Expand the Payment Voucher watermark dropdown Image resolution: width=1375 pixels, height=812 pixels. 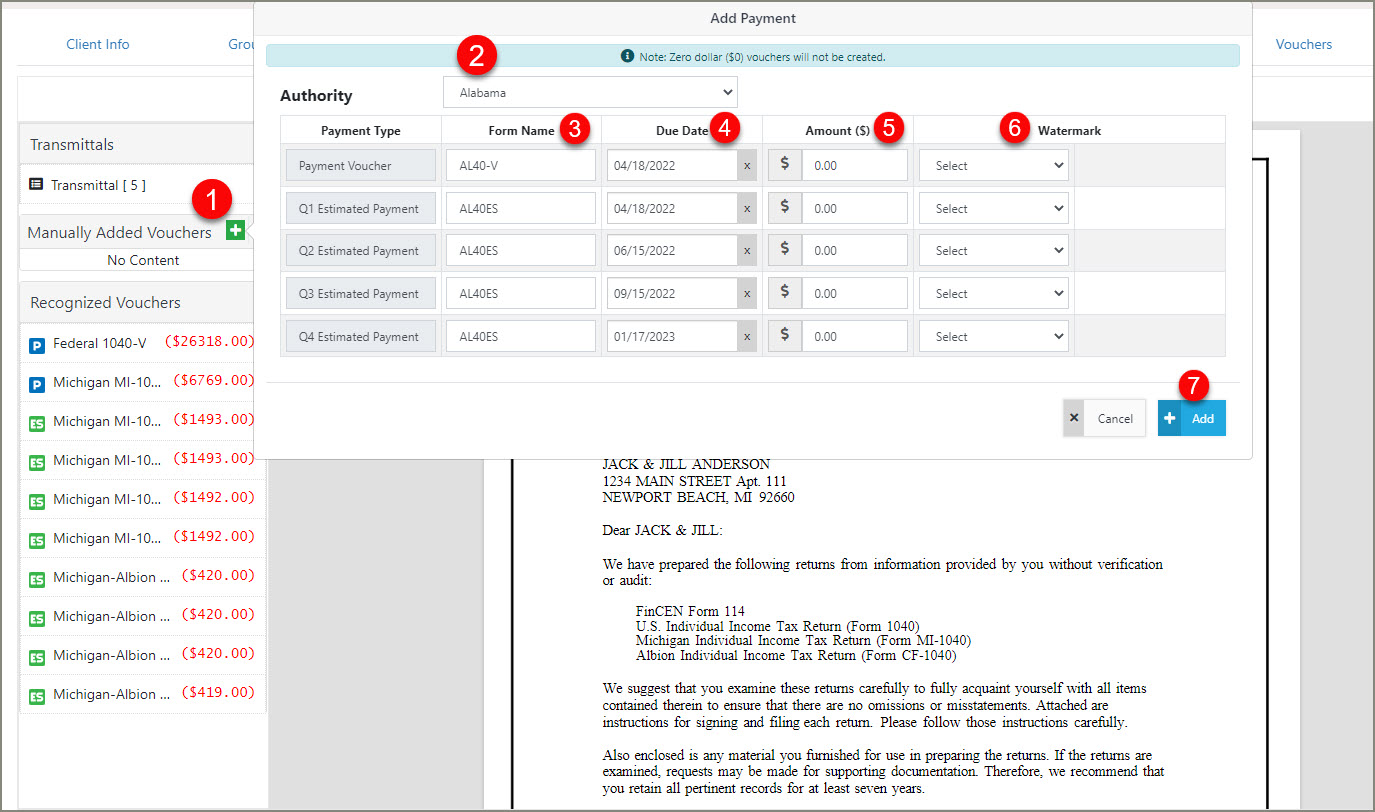coord(993,166)
